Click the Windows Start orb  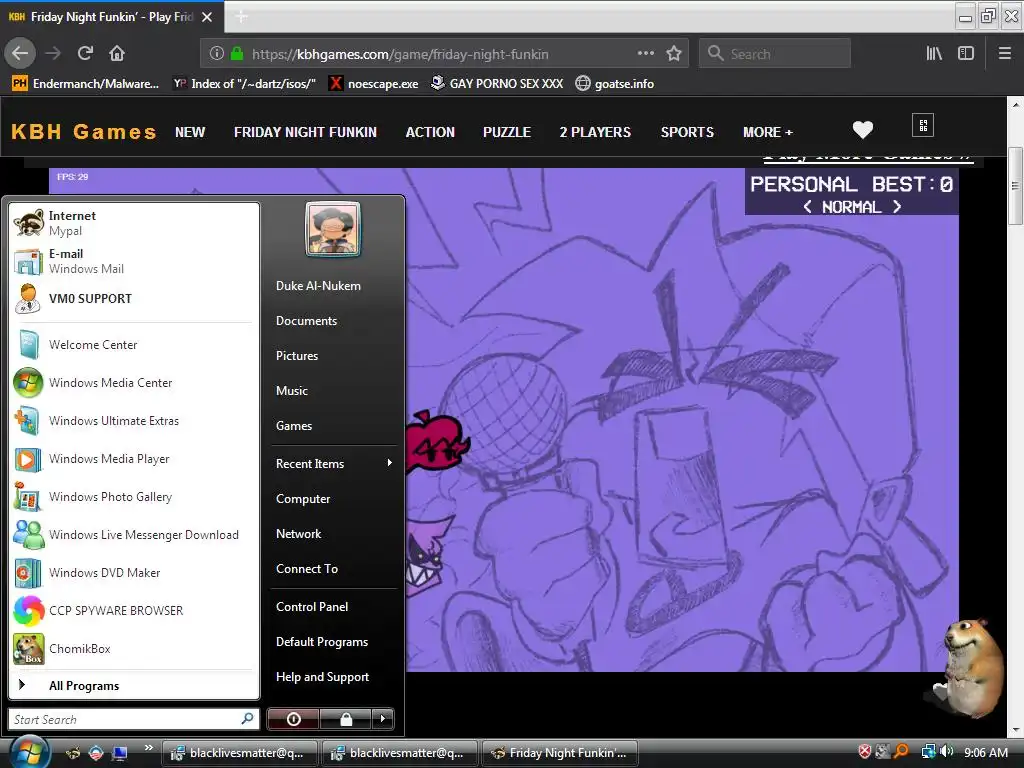[29, 751]
